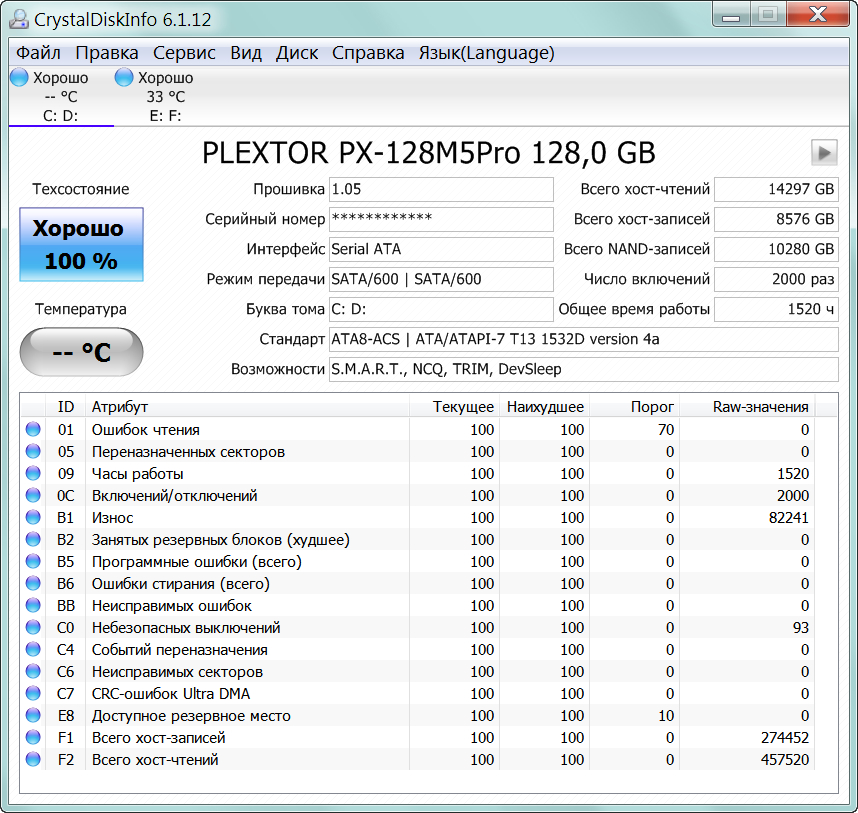The width and height of the screenshot is (858, 813).
Task: Click status icon of row C4 Событий переназначения
Action: (33, 649)
